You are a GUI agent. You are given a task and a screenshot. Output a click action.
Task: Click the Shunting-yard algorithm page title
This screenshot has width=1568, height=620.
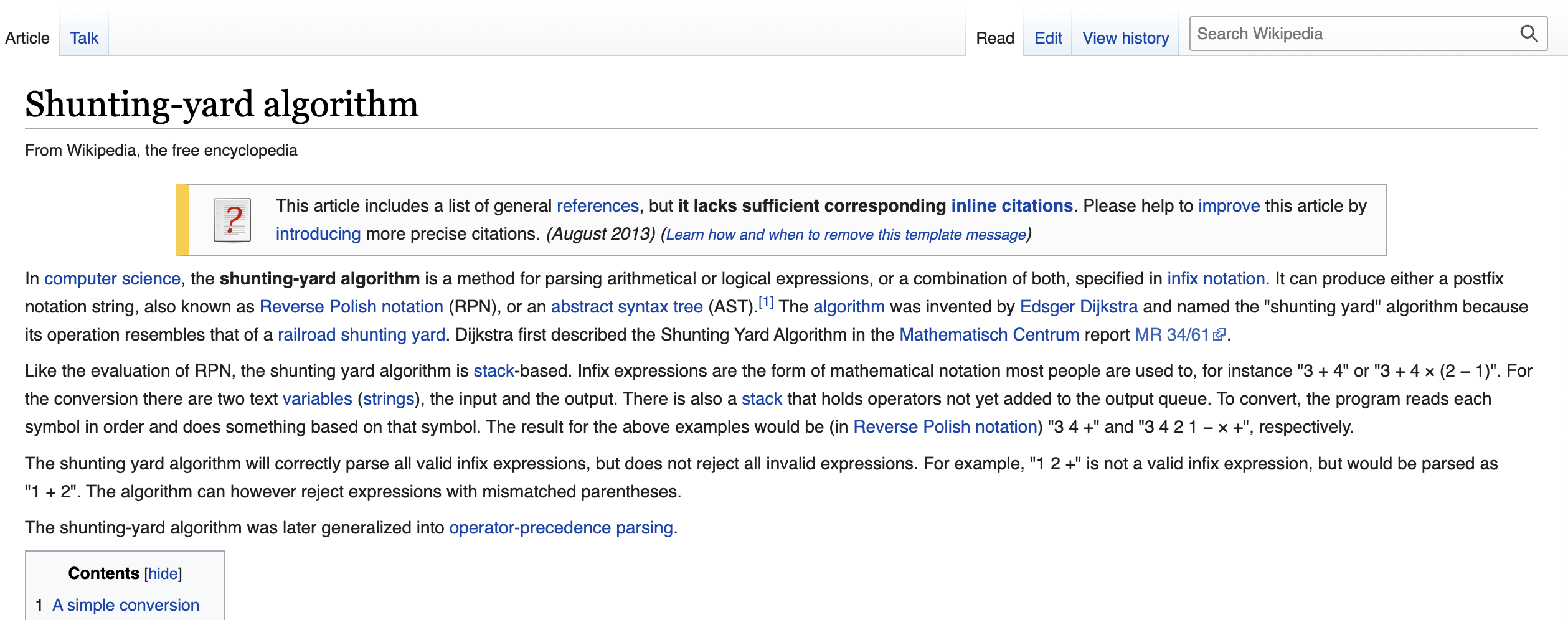coord(222,104)
